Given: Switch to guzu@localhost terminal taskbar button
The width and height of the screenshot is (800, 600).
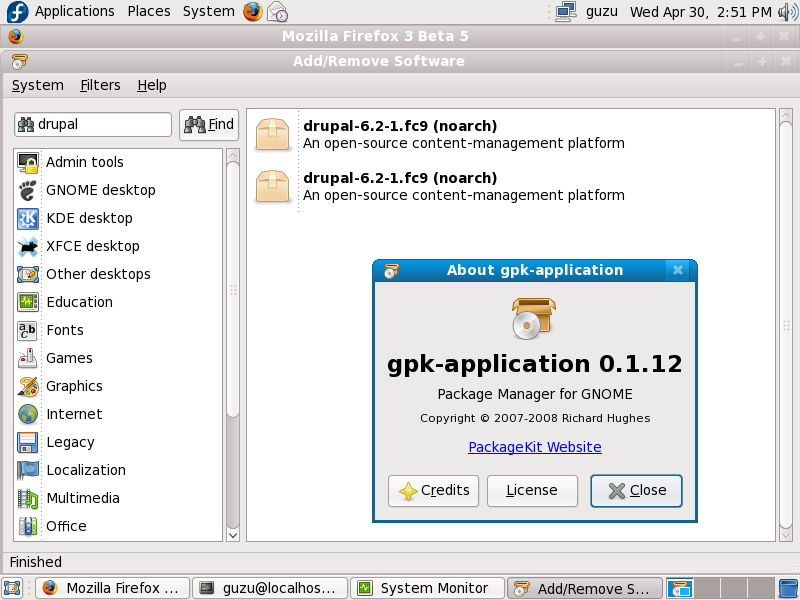Looking at the screenshot, I should [x=271, y=588].
